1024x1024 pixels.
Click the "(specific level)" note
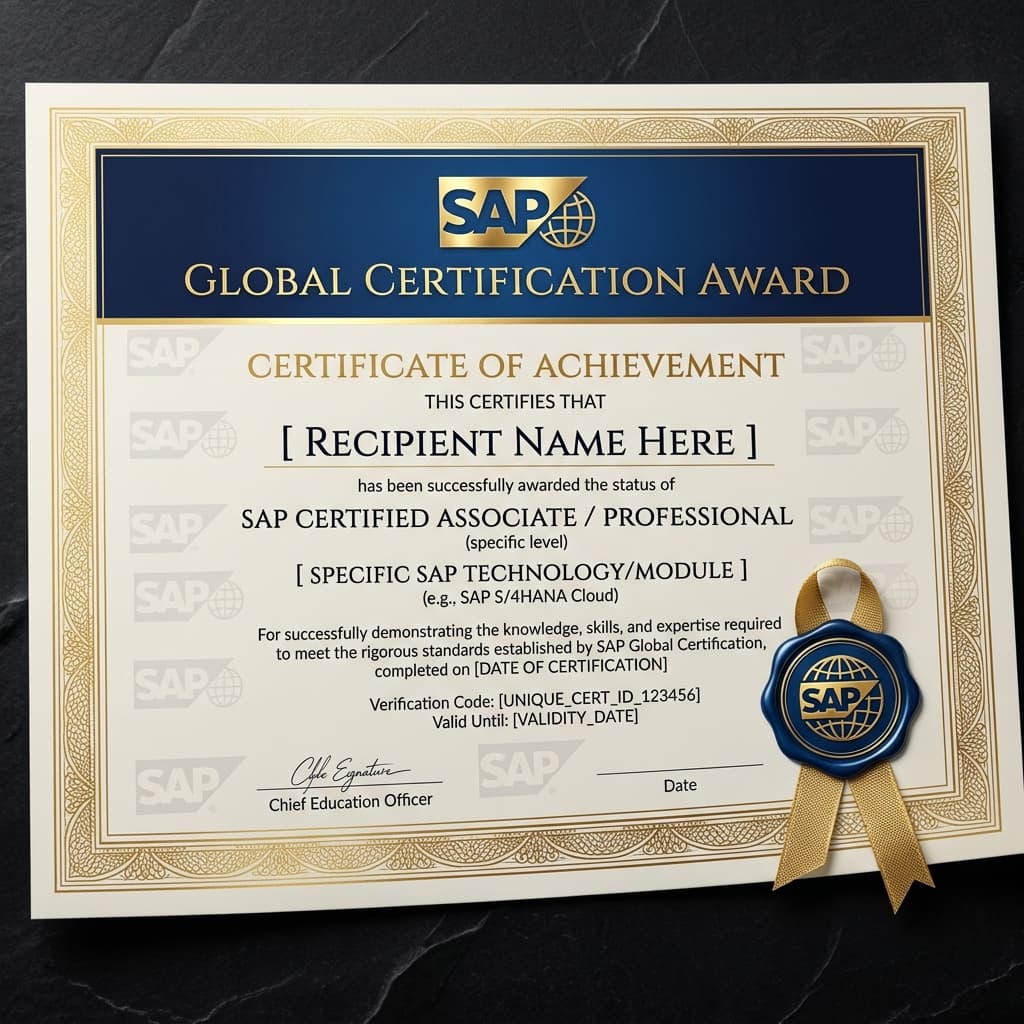coord(517,542)
